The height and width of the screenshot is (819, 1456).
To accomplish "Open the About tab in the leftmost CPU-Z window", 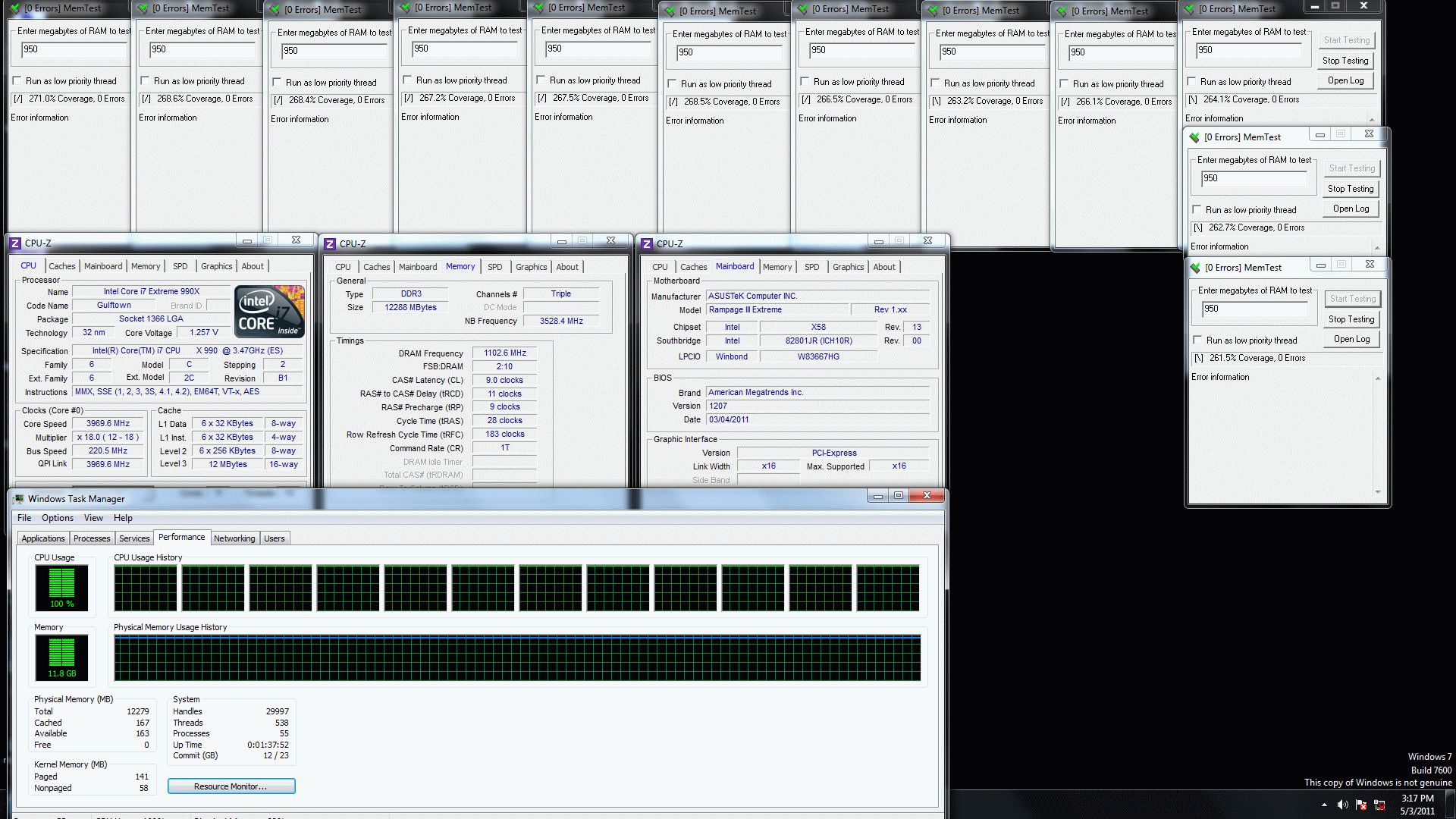I will pos(253,266).
